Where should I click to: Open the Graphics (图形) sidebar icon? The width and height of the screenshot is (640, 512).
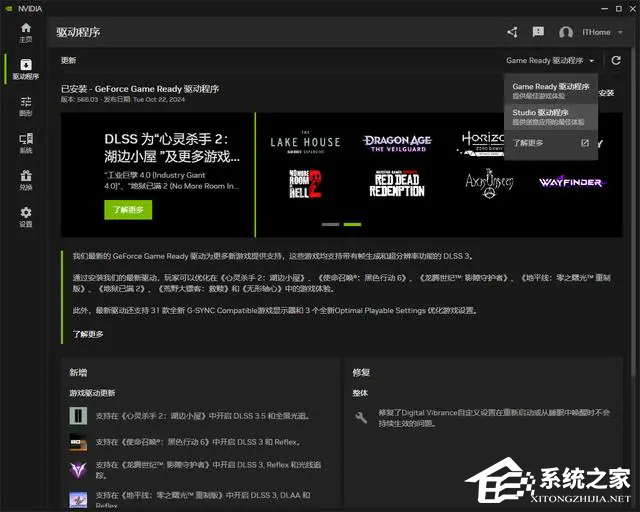[26, 106]
